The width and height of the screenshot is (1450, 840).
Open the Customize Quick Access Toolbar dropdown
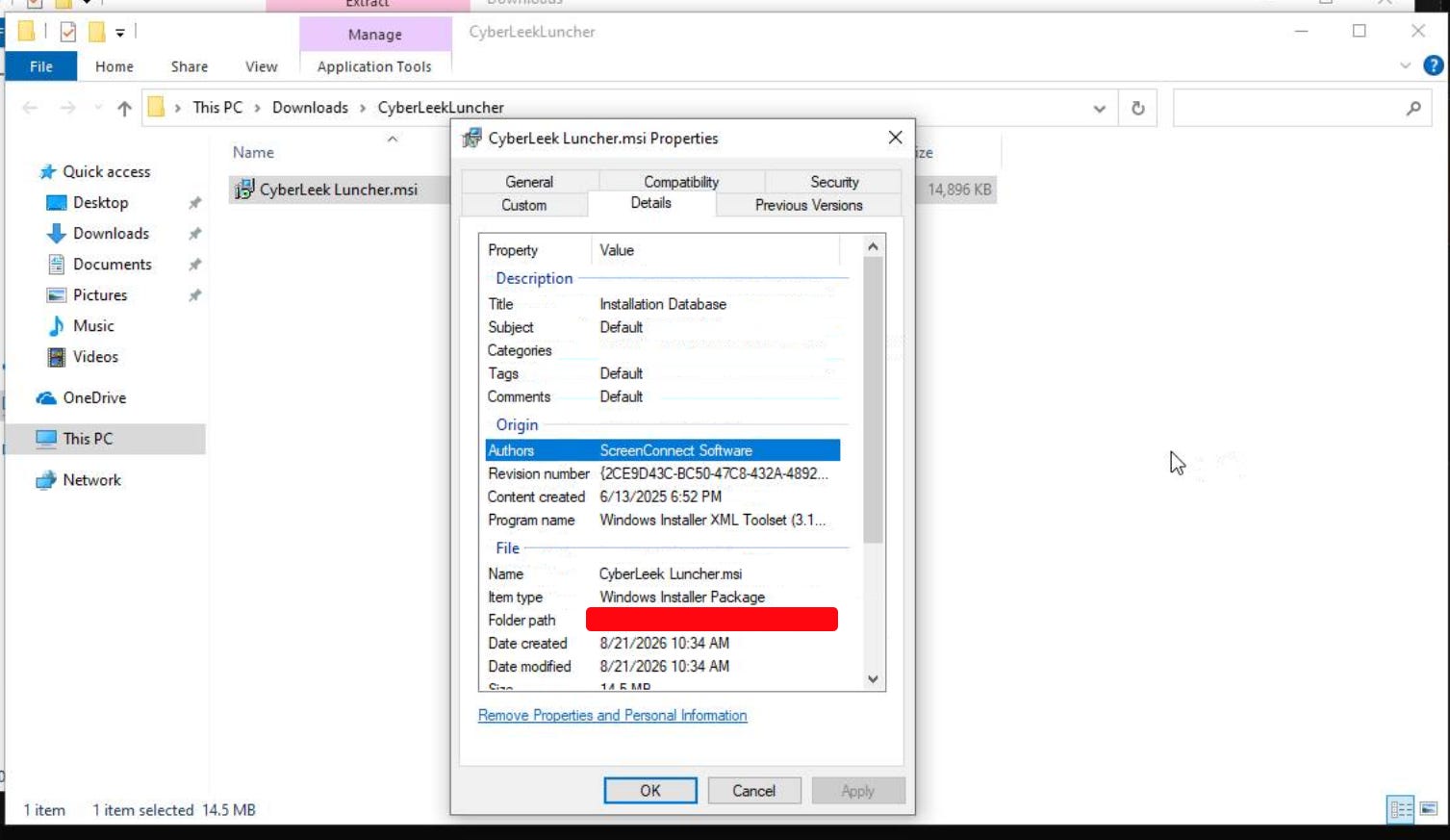click(120, 33)
